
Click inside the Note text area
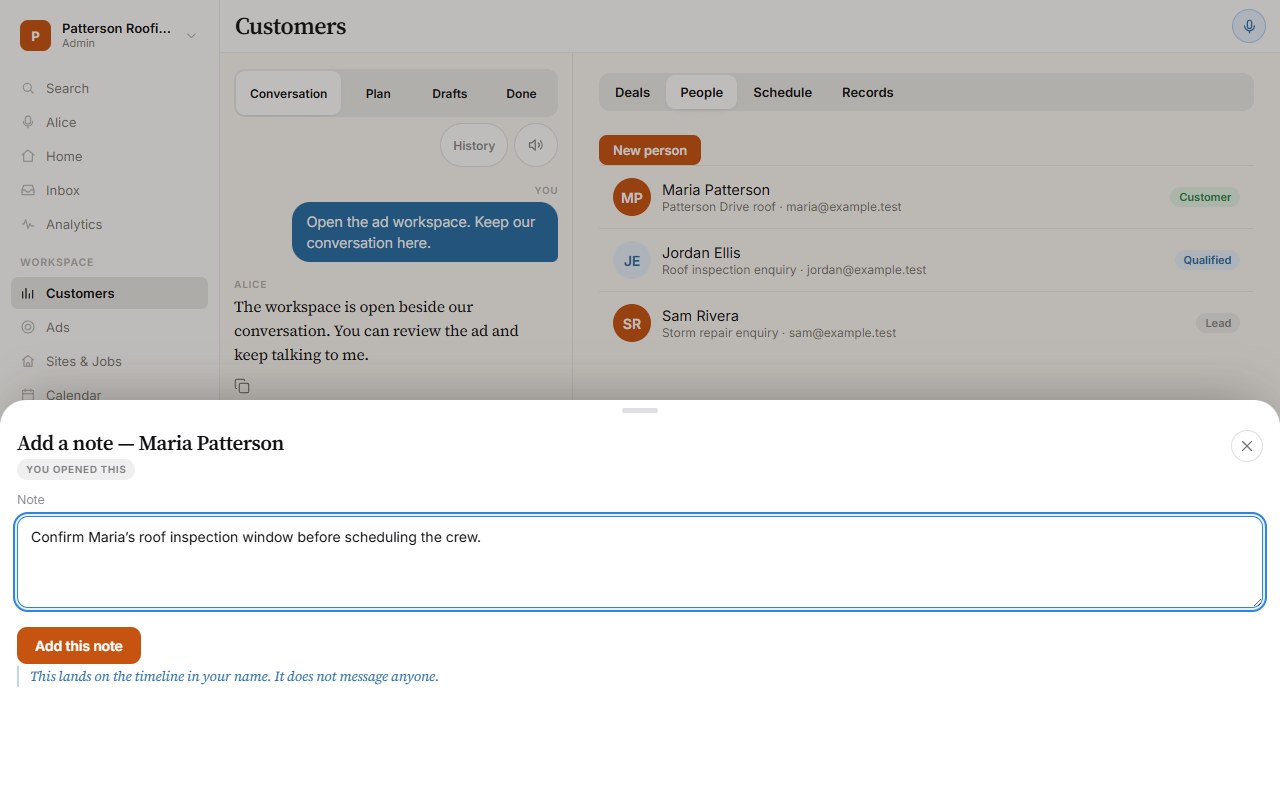640,562
